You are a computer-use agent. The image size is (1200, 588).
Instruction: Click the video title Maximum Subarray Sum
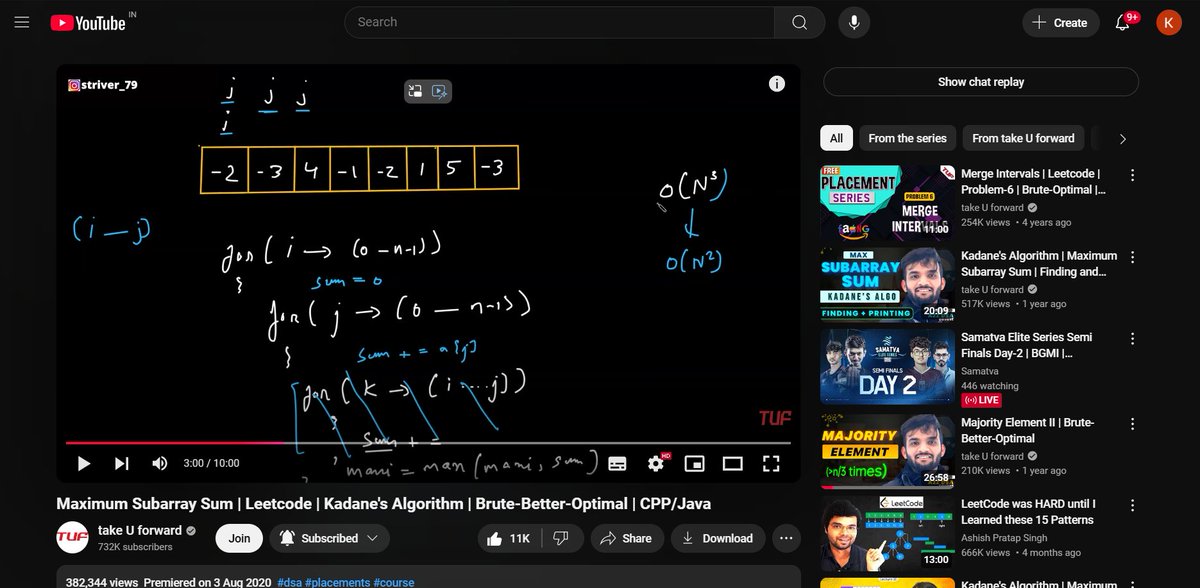click(x=384, y=503)
